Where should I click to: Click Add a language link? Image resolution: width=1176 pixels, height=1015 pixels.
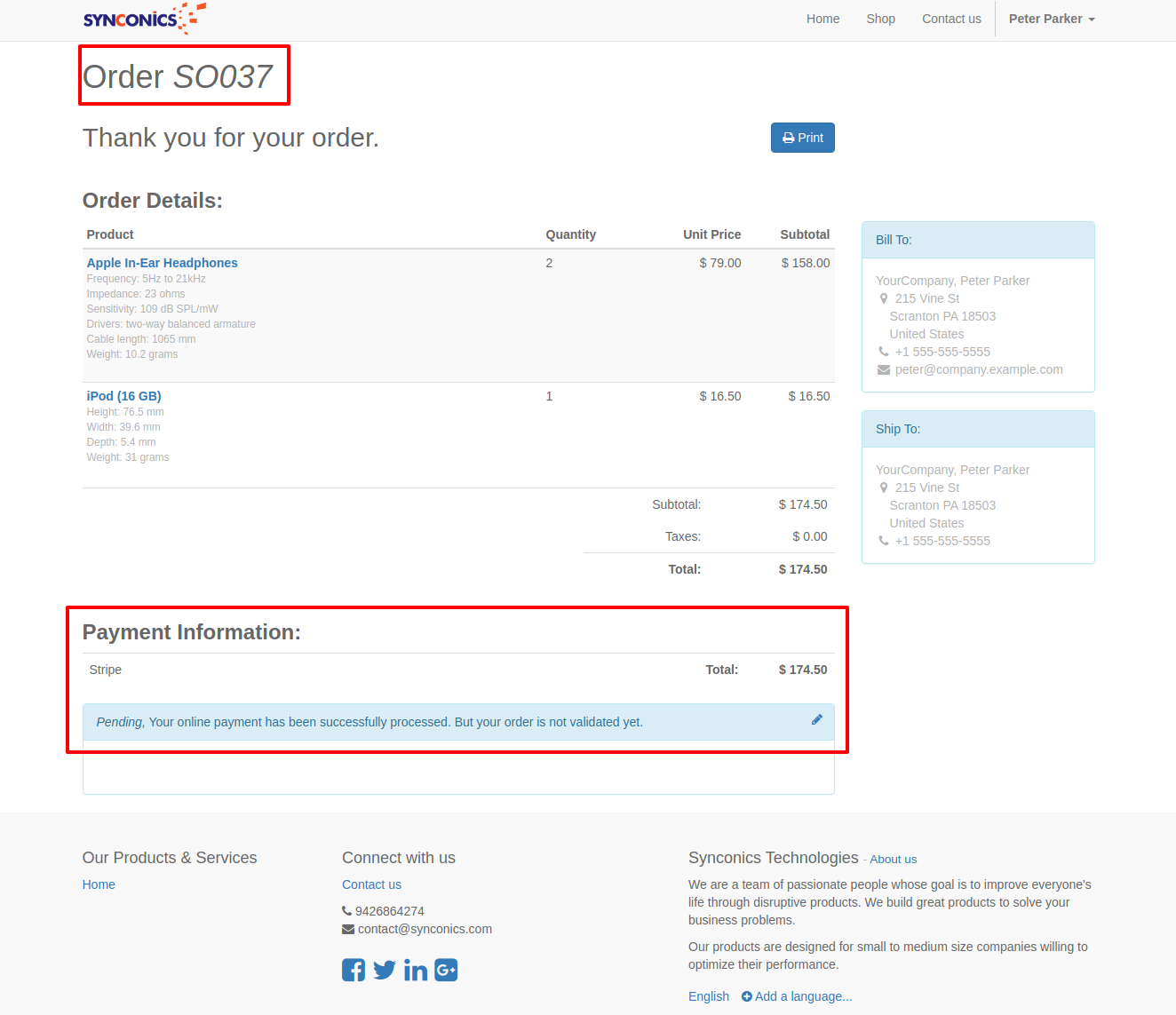tap(797, 996)
